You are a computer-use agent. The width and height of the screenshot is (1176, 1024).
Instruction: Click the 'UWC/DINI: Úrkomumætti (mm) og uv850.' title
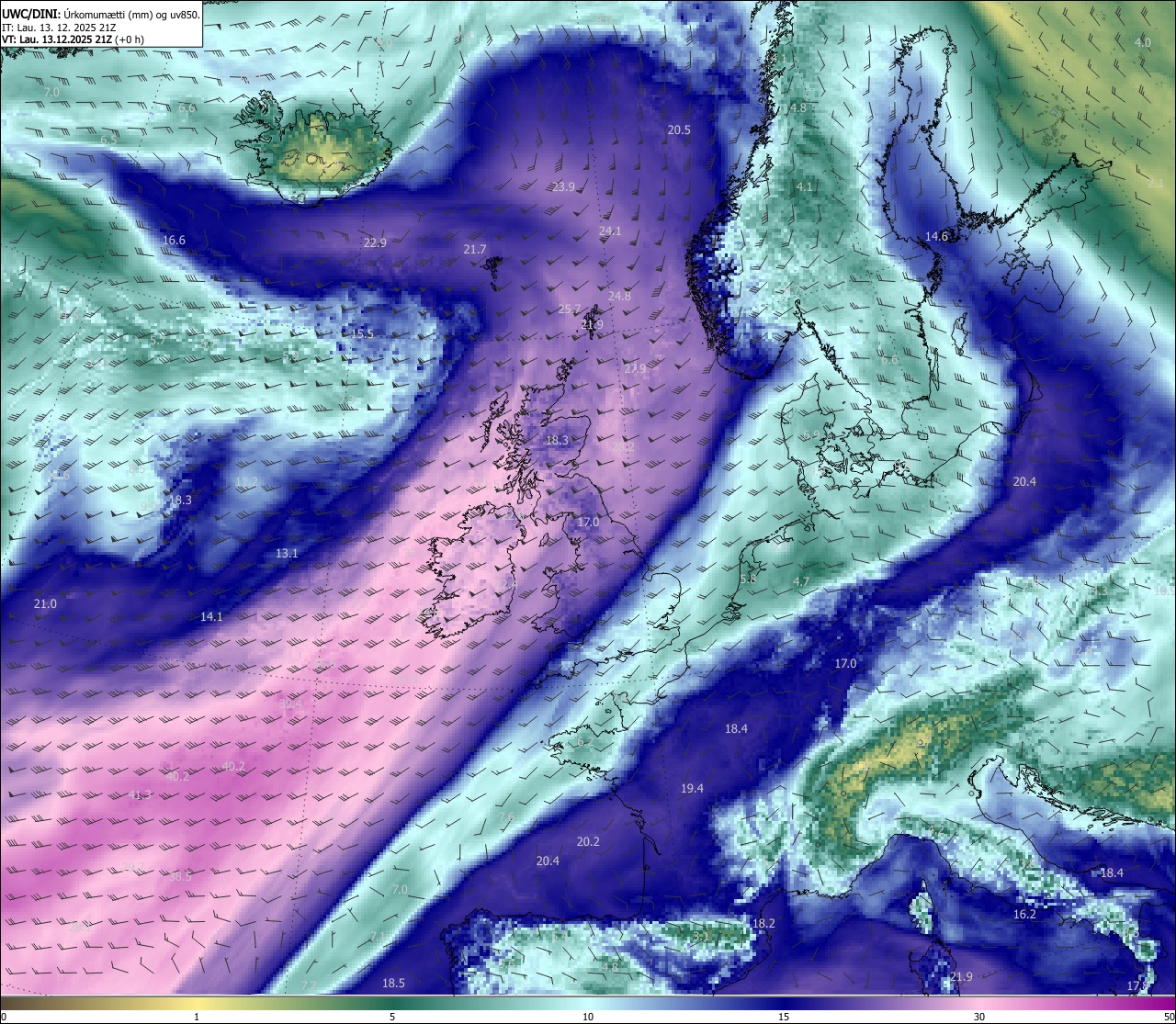point(101,14)
